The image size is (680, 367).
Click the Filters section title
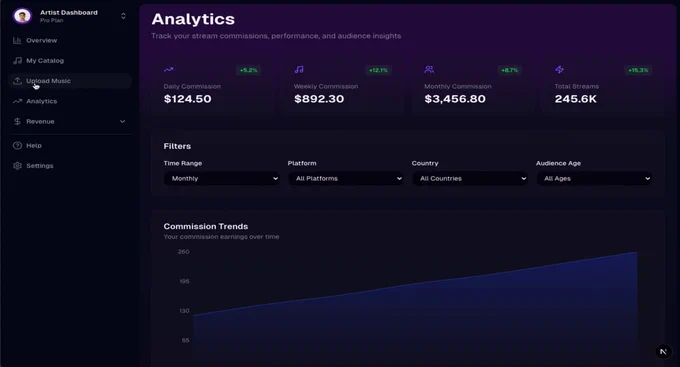coord(177,146)
